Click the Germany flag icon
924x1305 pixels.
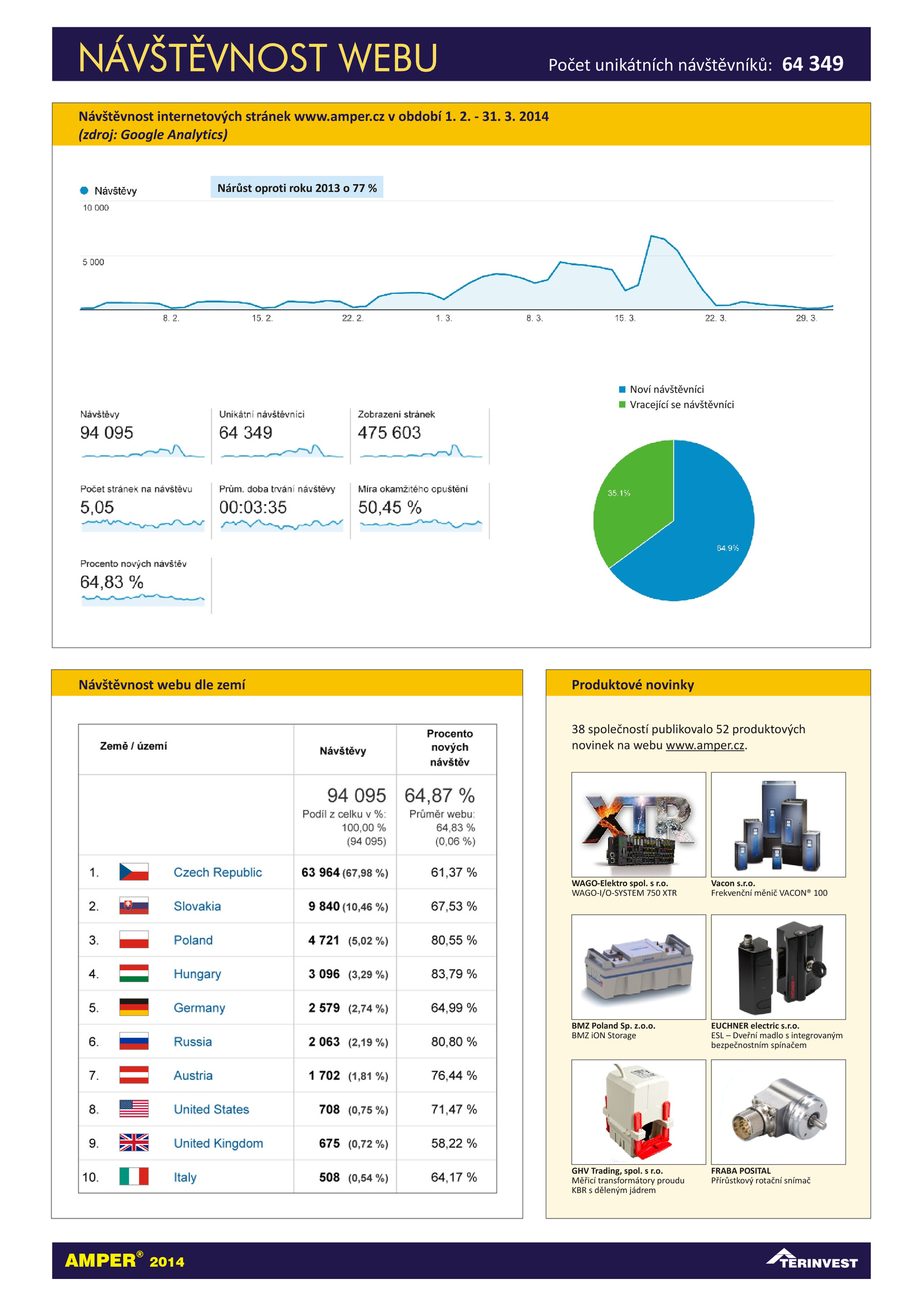(133, 1007)
